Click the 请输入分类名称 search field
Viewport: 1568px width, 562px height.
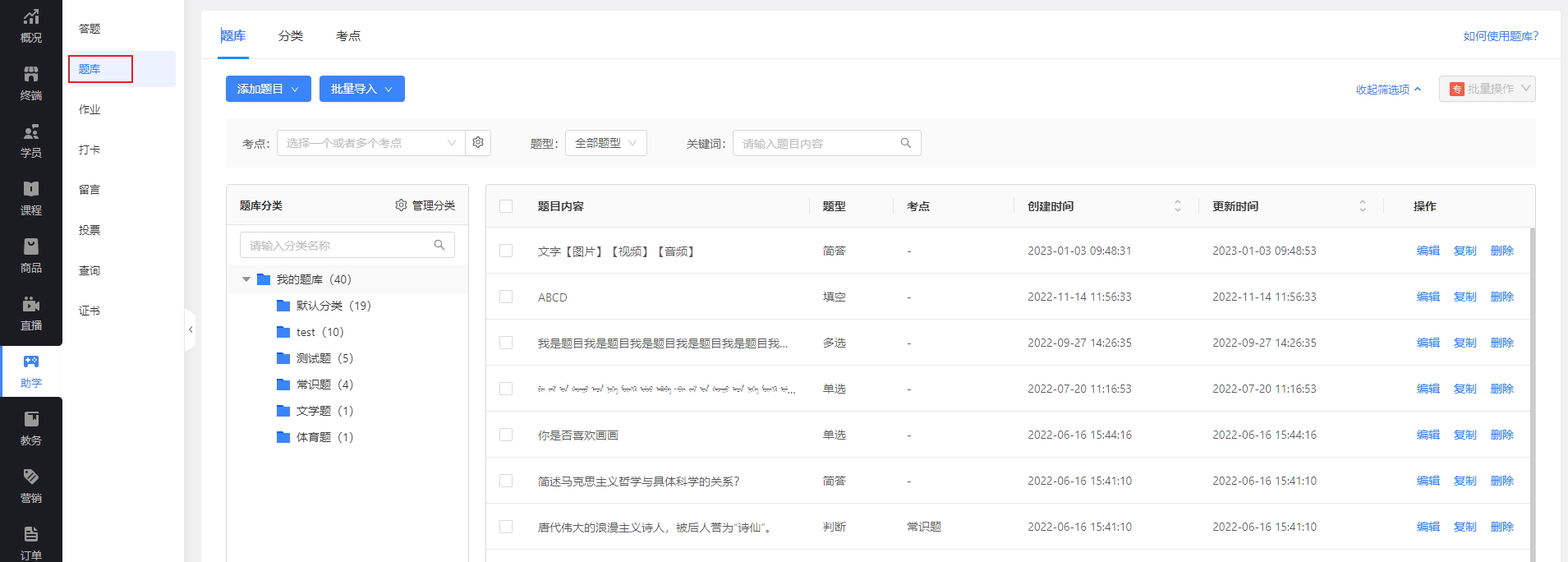pos(338,245)
